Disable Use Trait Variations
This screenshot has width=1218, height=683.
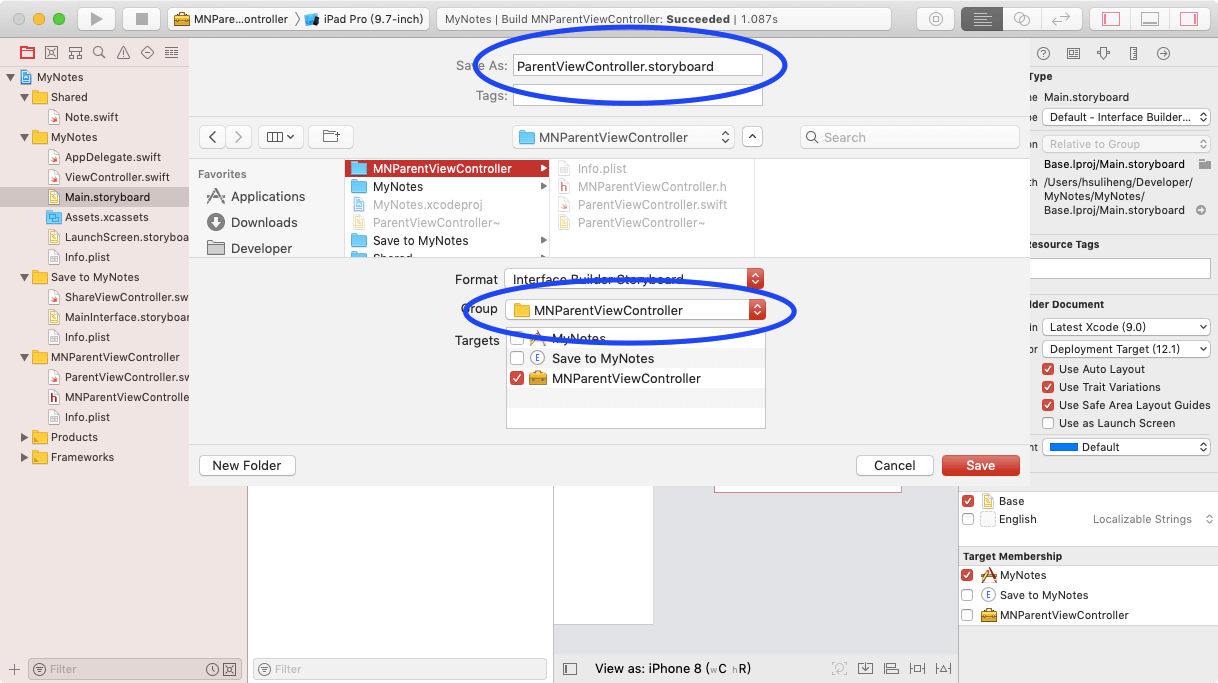pos(1048,387)
